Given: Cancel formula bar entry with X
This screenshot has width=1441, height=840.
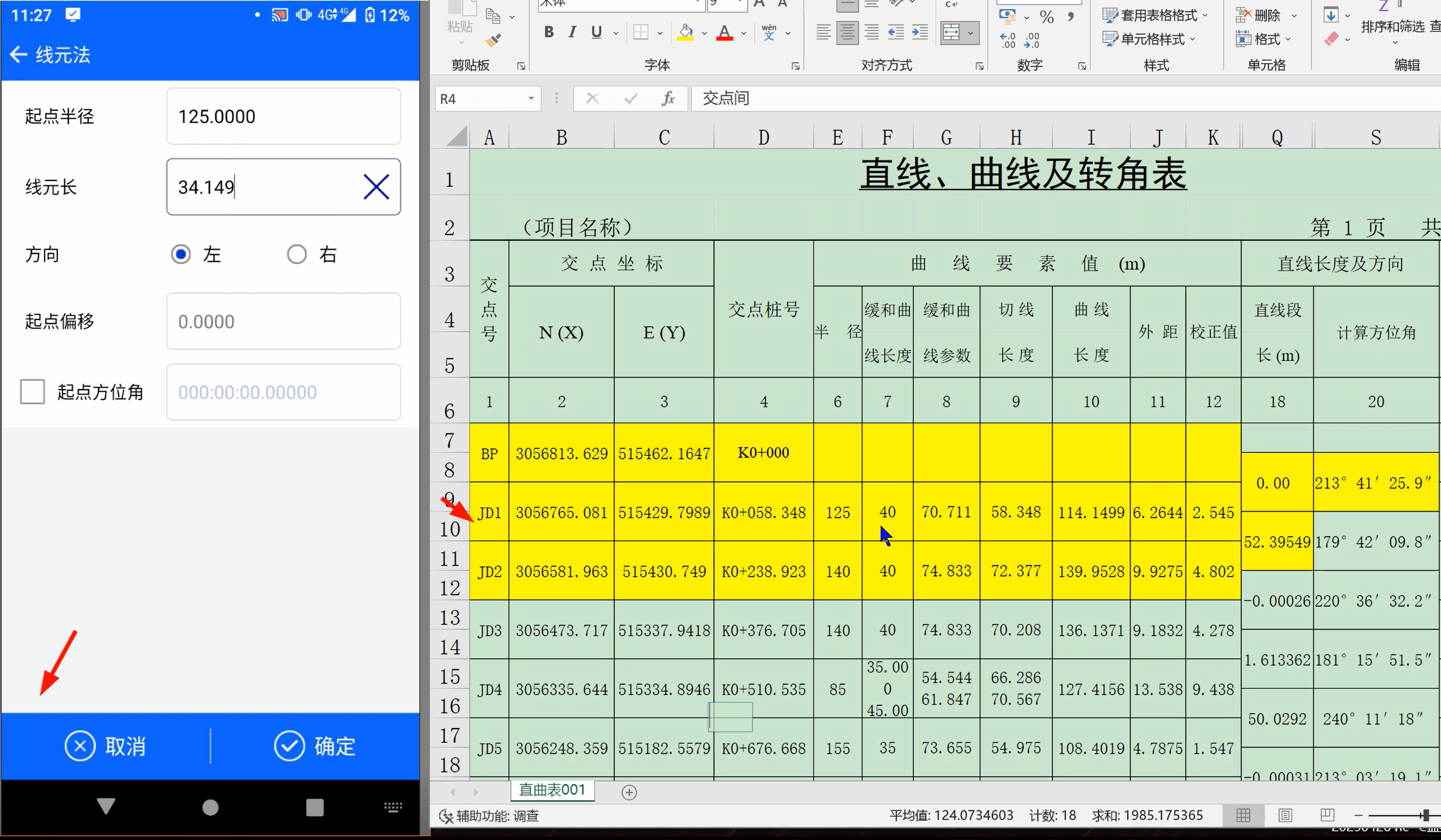Looking at the screenshot, I should coord(592,99).
